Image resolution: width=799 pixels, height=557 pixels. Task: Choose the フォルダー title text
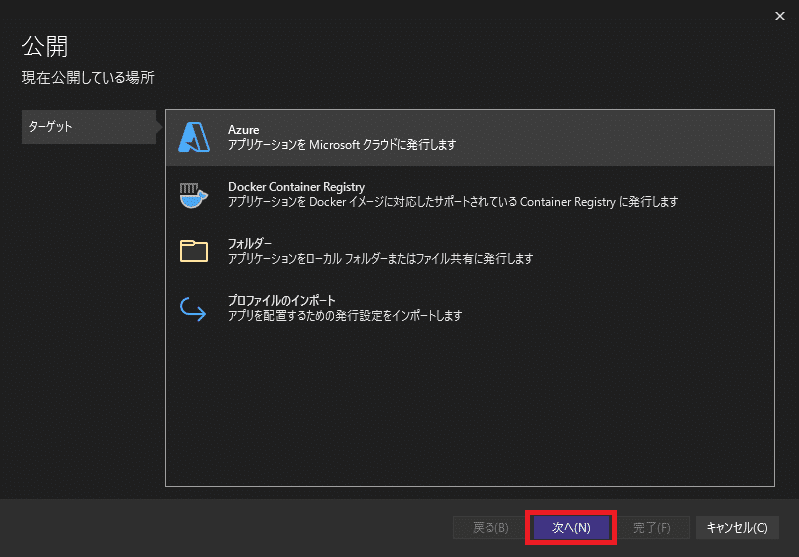tap(250, 244)
